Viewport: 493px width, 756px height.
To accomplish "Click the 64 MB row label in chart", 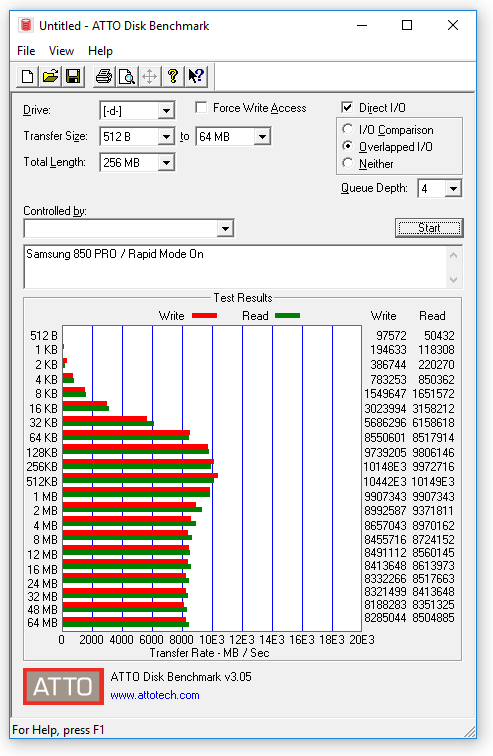I will [x=42, y=623].
